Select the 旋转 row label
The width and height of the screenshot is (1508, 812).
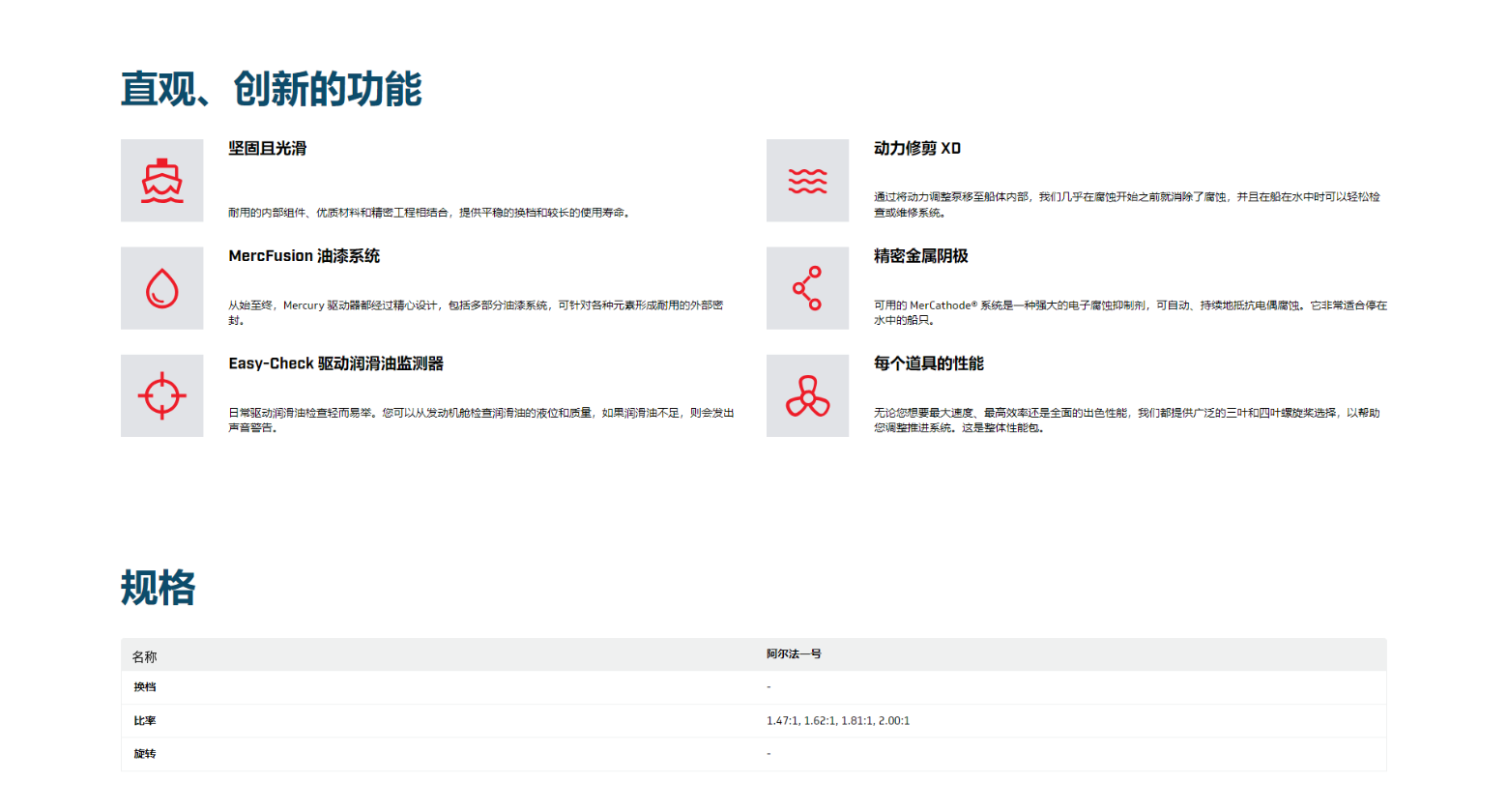coord(145,754)
